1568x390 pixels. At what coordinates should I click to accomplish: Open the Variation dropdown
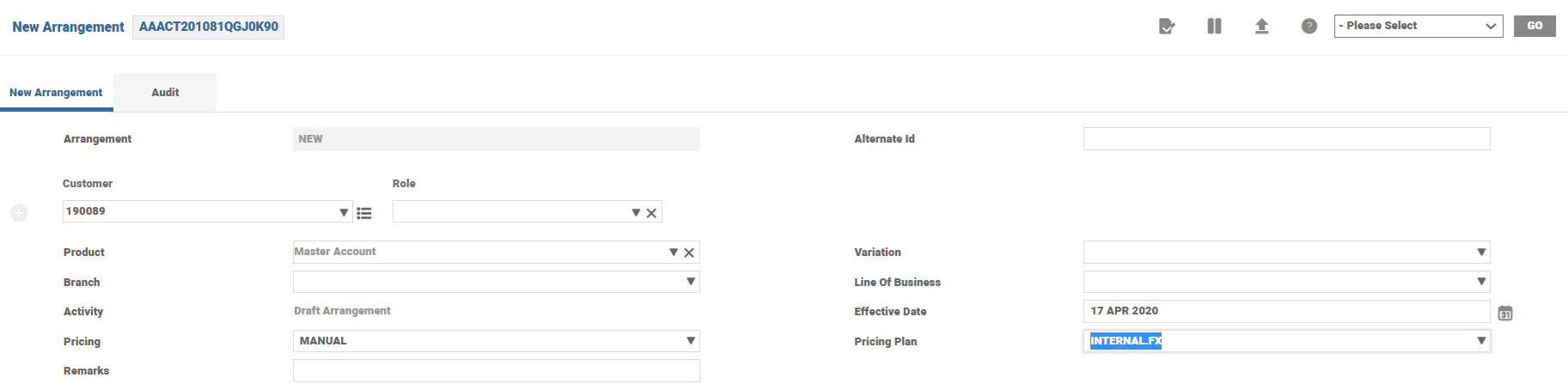(x=1480, y=253)
